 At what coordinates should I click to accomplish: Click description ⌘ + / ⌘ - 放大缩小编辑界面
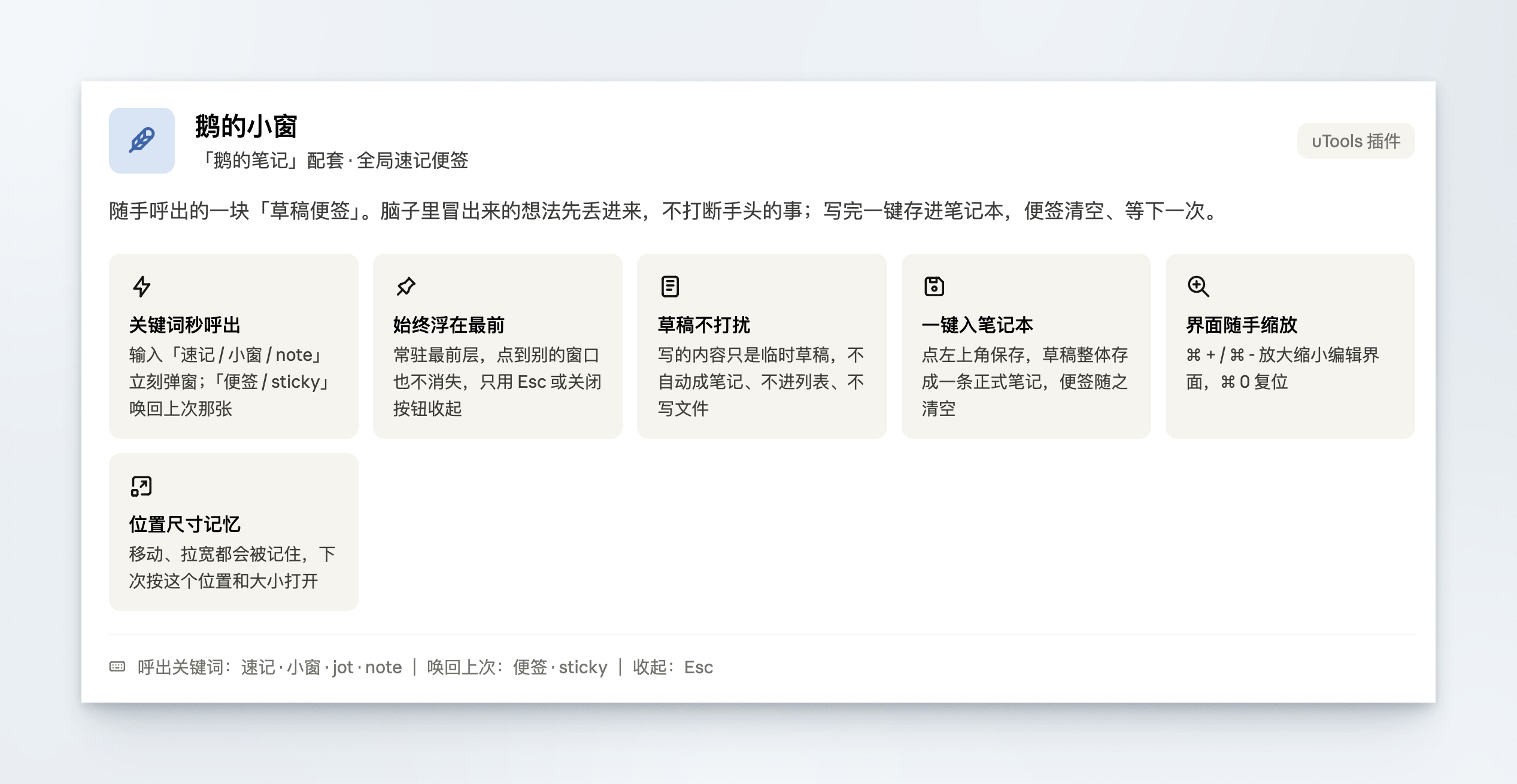coord(1283,369)
